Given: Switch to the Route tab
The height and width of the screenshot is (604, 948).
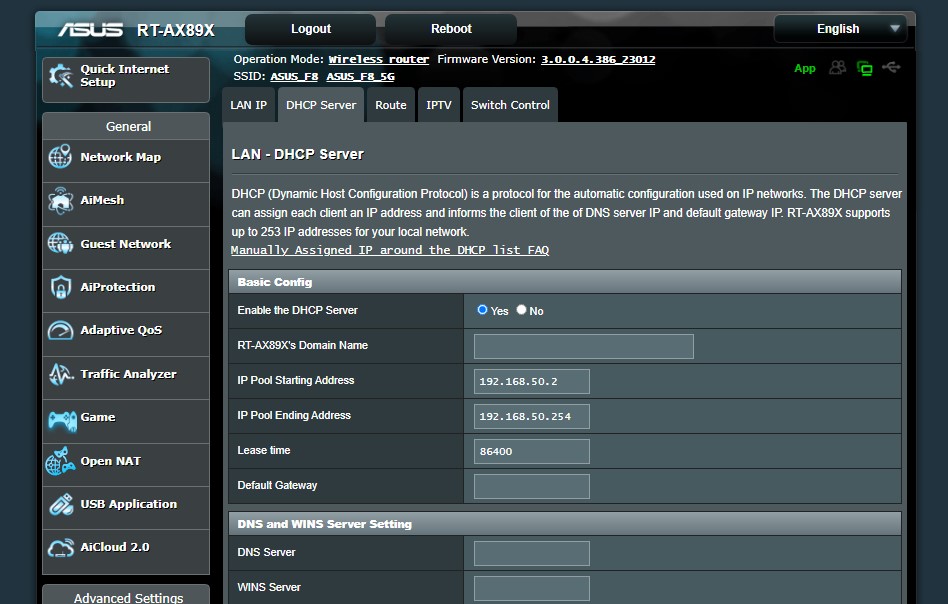Looking at the screenshot, I should pos(391,105).
